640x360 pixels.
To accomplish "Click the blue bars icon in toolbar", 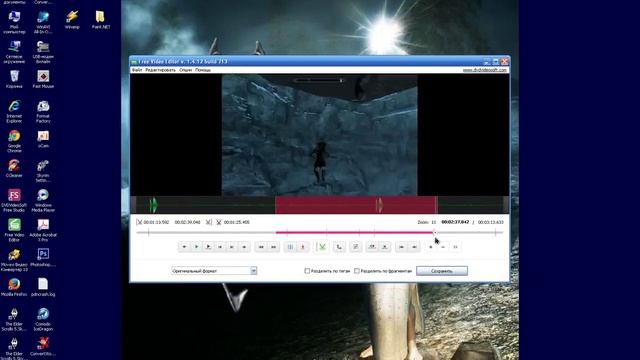I will click(x=290, y=247).
